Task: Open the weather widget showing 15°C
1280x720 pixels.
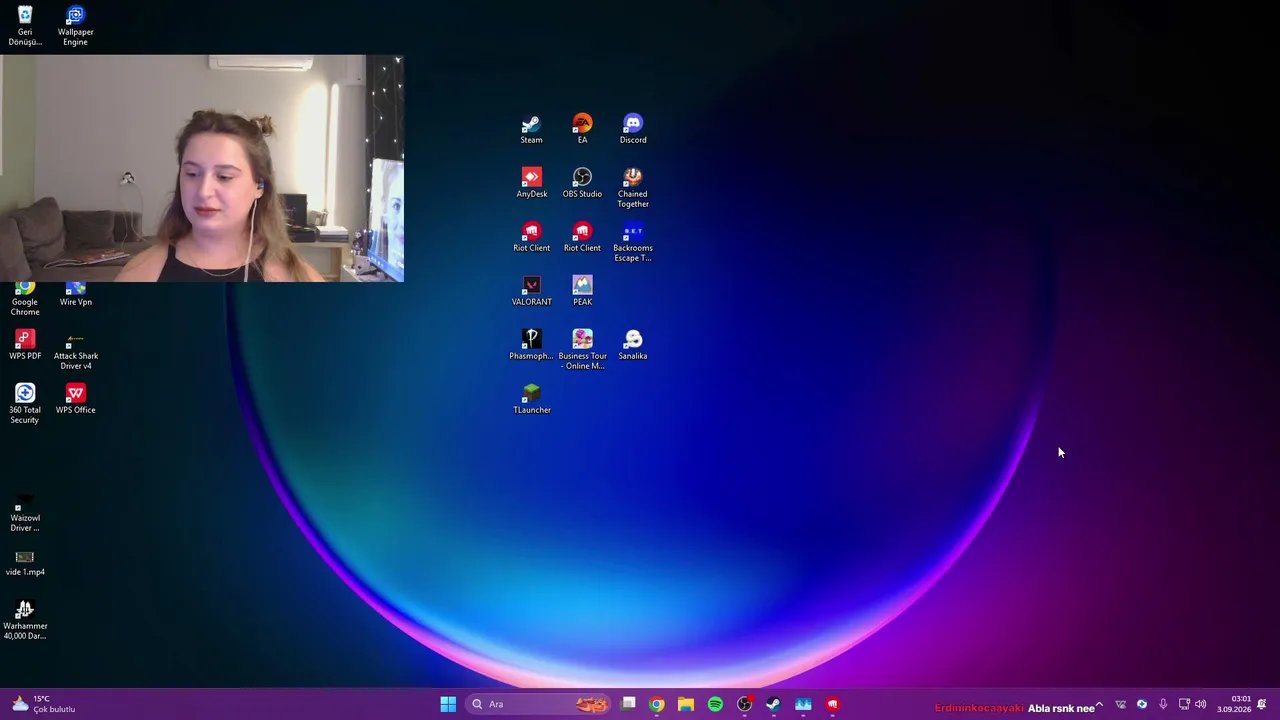Action: pos(44,704)
